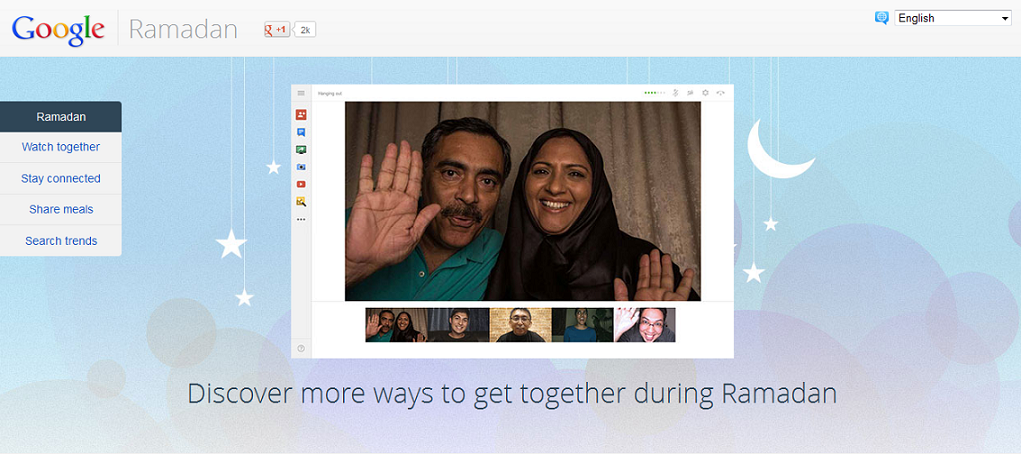Viewport: 1021px width, 454px height.
Task: Click the Google +1 button
Action: pyautogui.click(x=276, y=30)
